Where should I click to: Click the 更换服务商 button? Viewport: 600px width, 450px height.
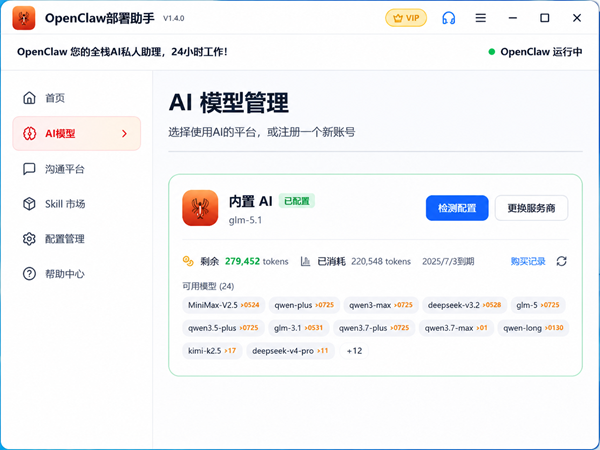(531, 208)
